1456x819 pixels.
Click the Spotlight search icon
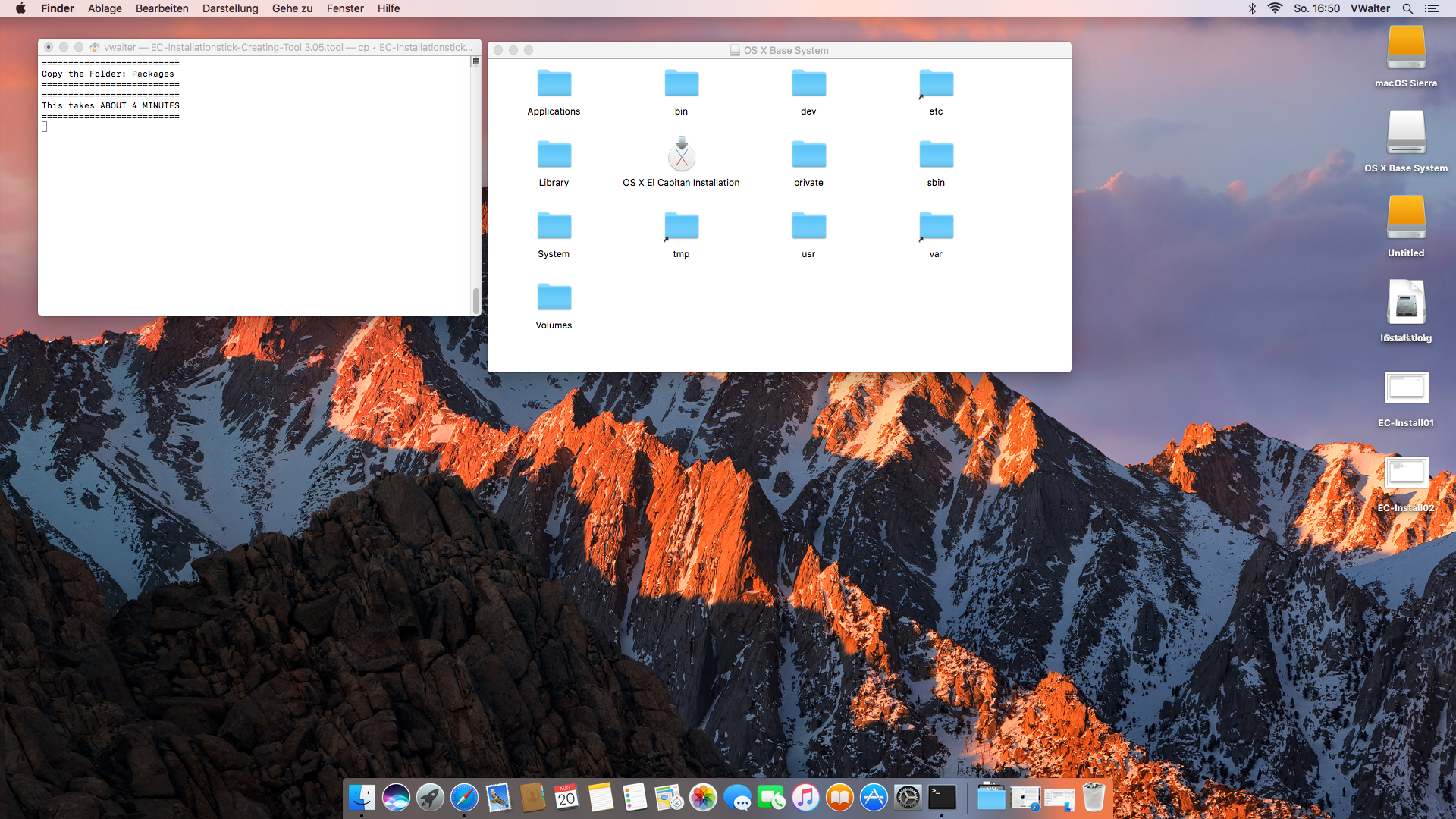[1407, 8]
